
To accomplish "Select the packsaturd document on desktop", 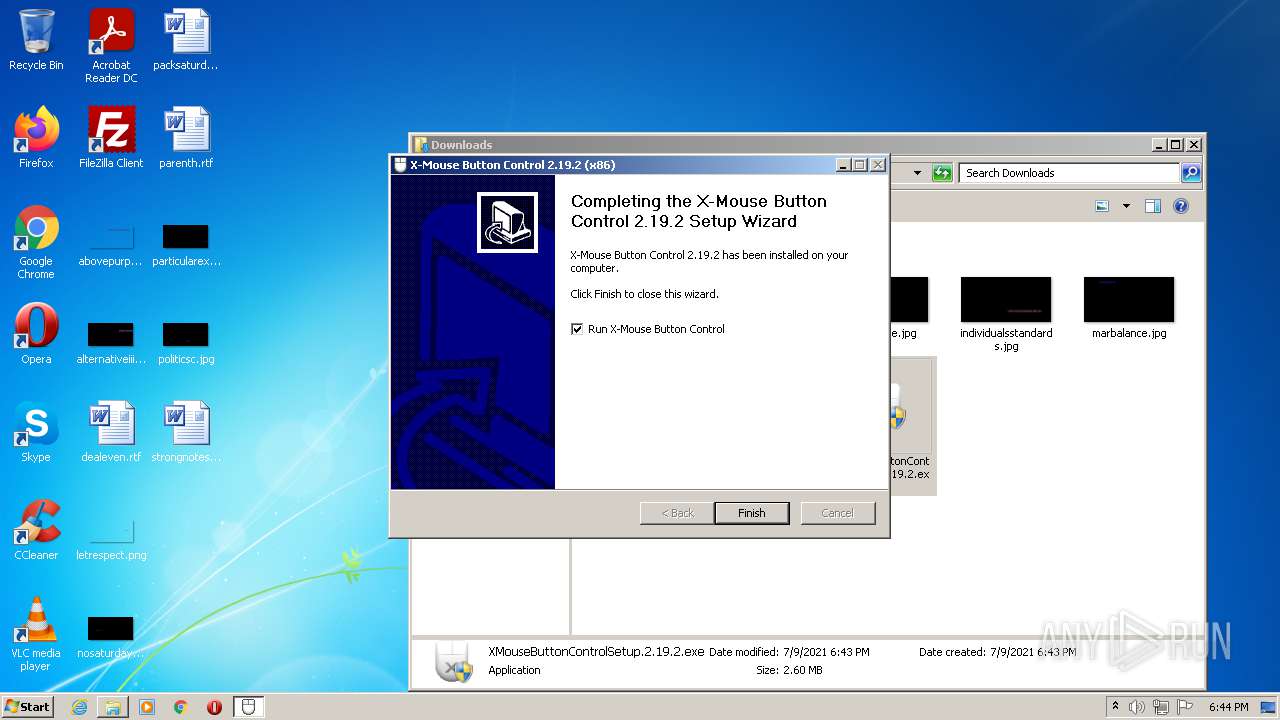I will (186, 40).
